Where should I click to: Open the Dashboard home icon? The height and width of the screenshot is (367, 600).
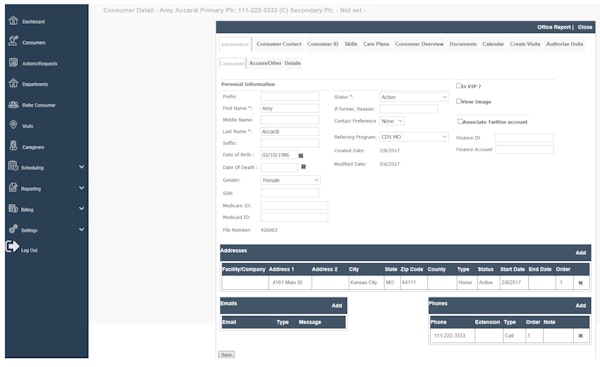[13, 21]
